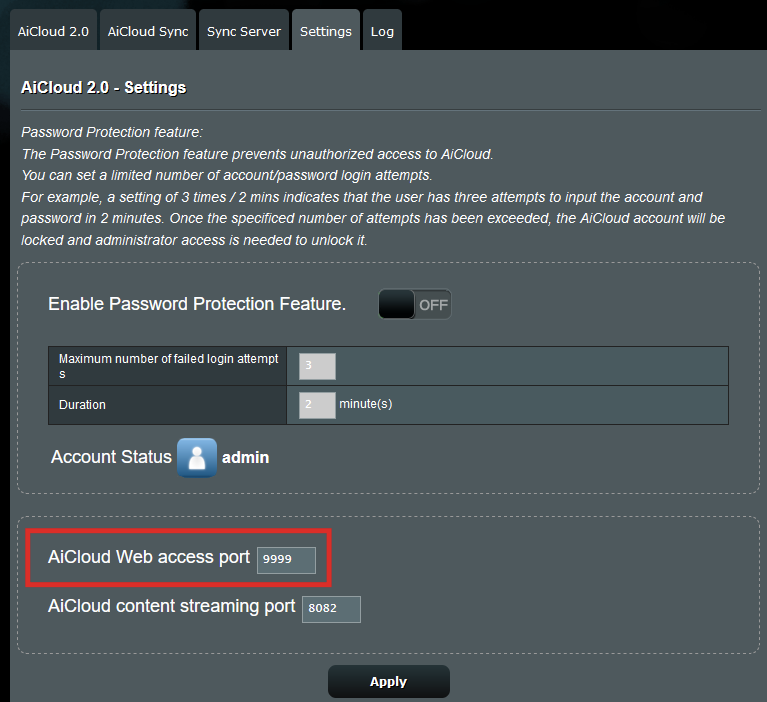This screenshot has height=702, width=767.
Task: Click the AiCloud 2.0 - Settings heading
Action: tap(104, 88)
